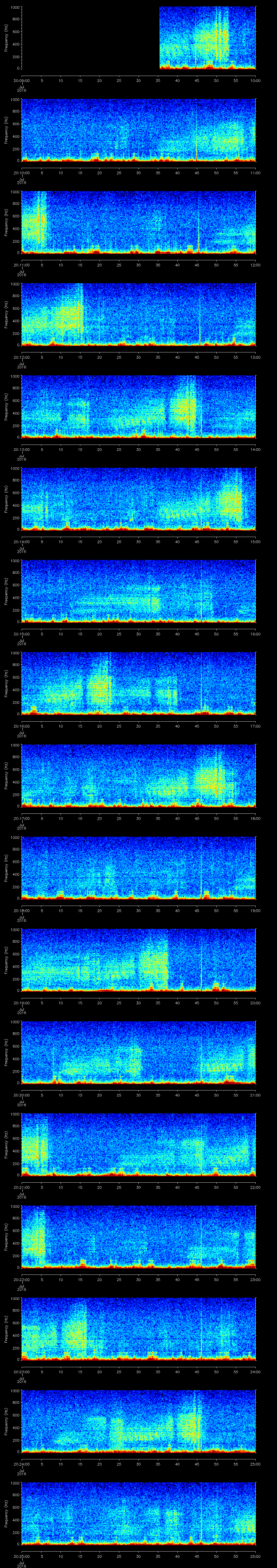Click the 20:09:00 start time label

click(x=21, y=80)
